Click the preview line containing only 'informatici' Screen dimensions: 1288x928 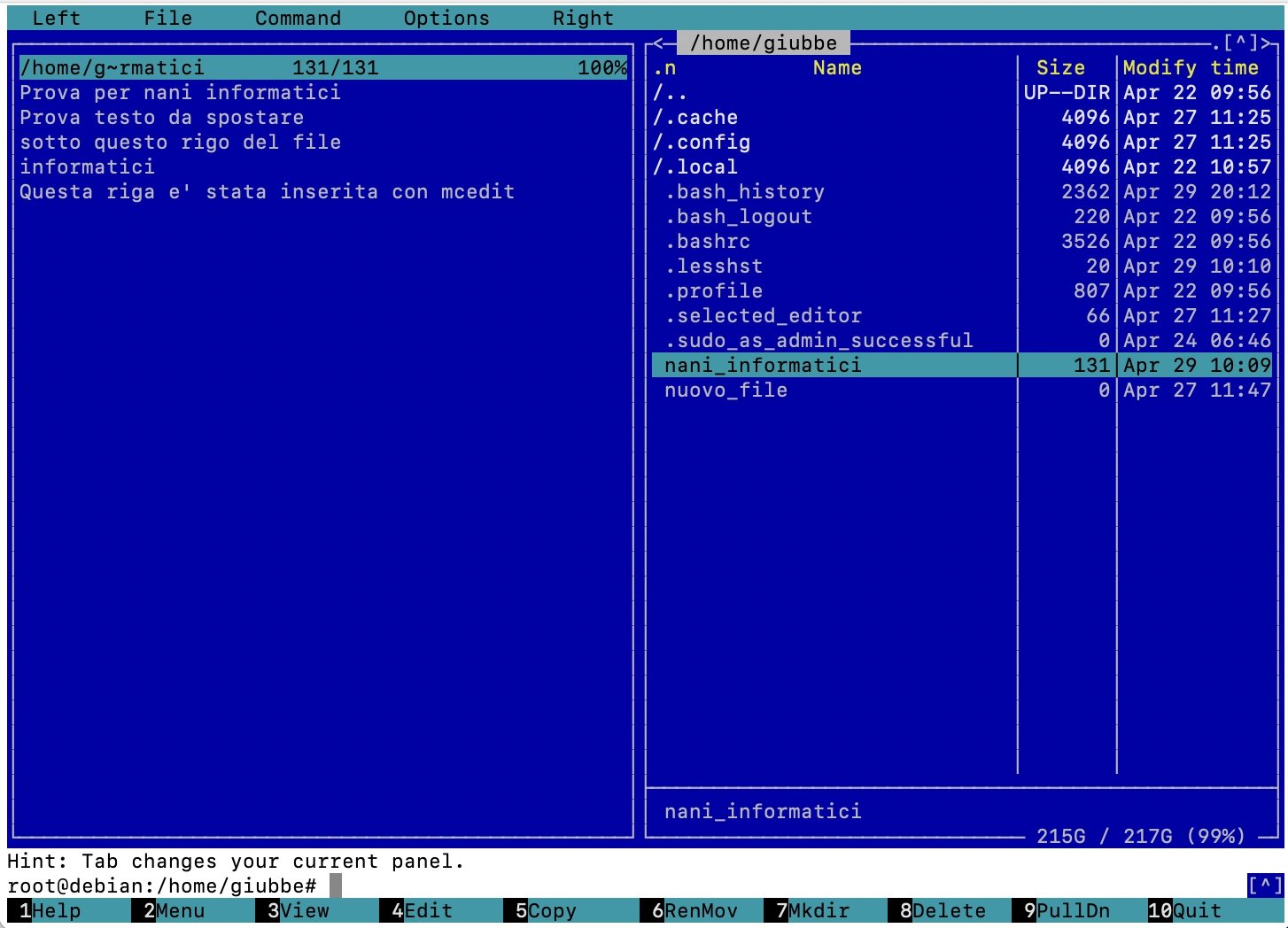(87, 166)
